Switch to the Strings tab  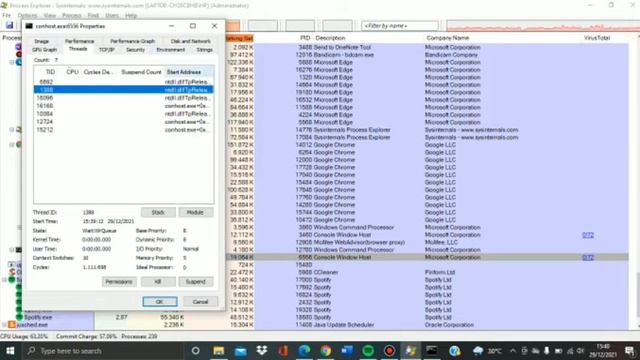point(204,50)
